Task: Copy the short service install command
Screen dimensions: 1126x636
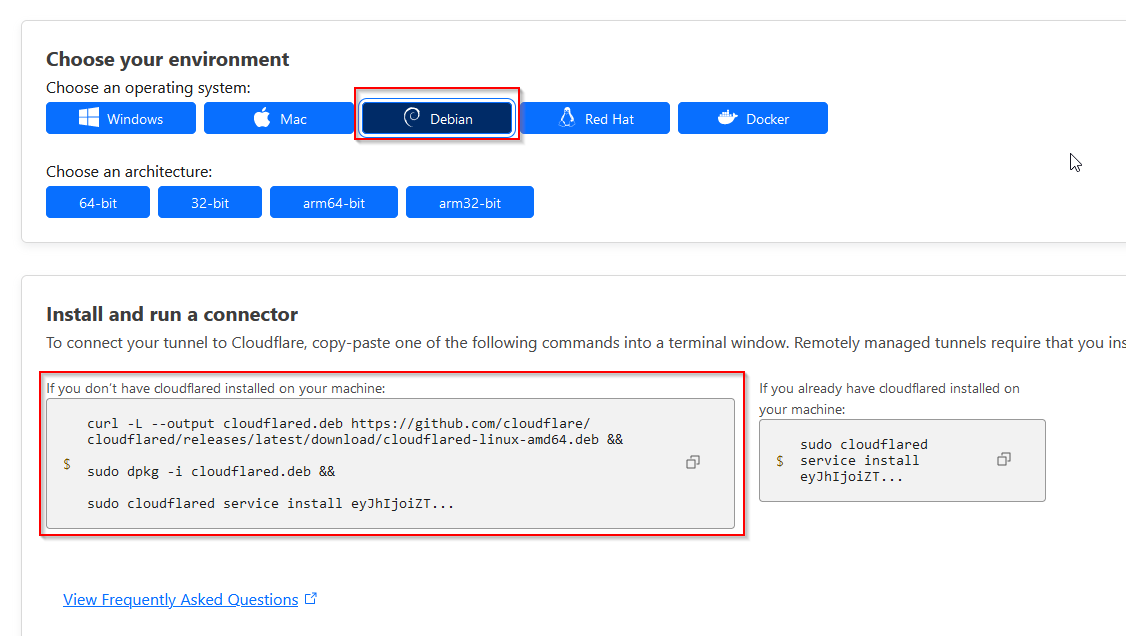Action: 1004,459
